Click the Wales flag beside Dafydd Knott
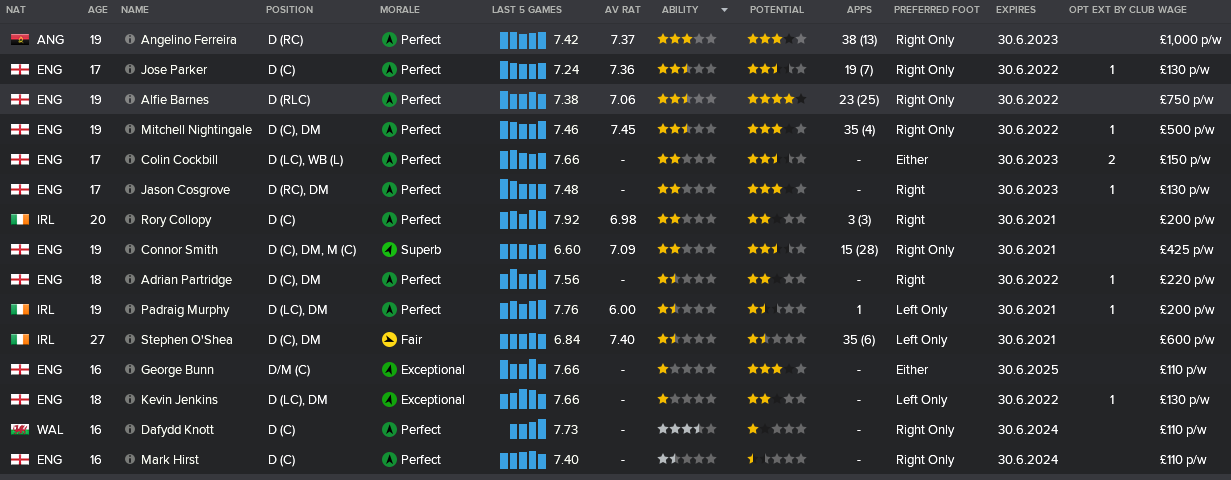The height and width of the screenshot is (480, 1231). pyautogui.click(x=19, y=430)
